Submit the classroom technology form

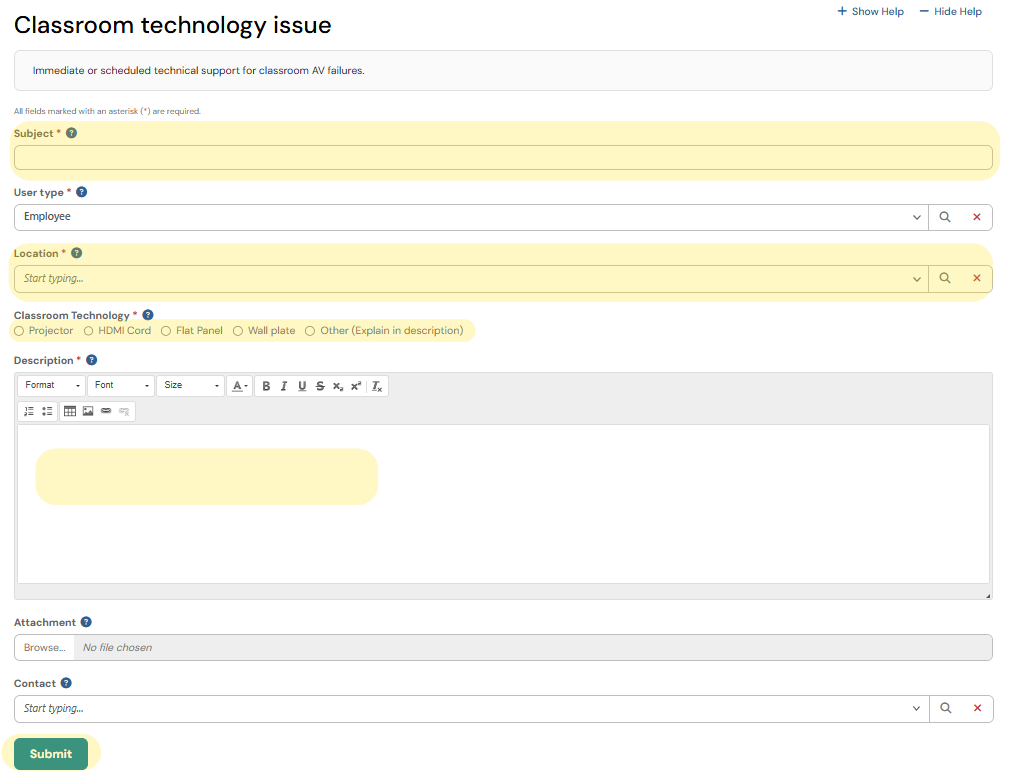tap(51, 753)
